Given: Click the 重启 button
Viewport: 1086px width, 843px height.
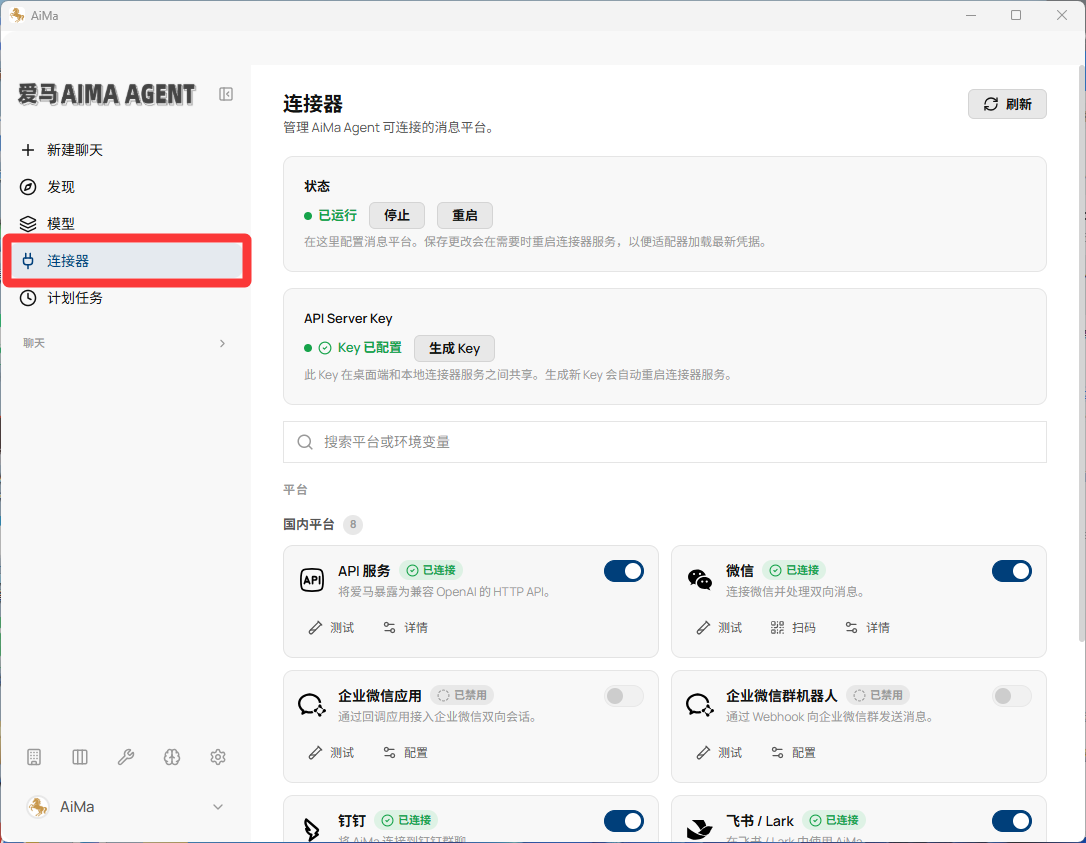Looking at the screenshot, I should (465, 215).
